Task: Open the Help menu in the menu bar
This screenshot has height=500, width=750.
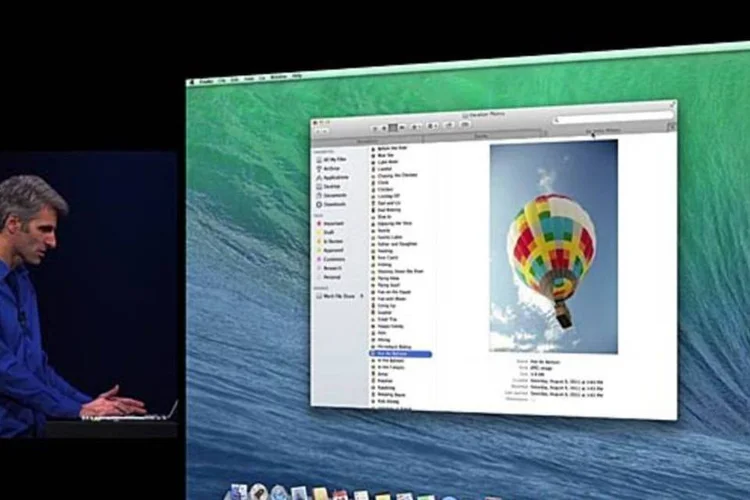Action: (x=297, y=76)
